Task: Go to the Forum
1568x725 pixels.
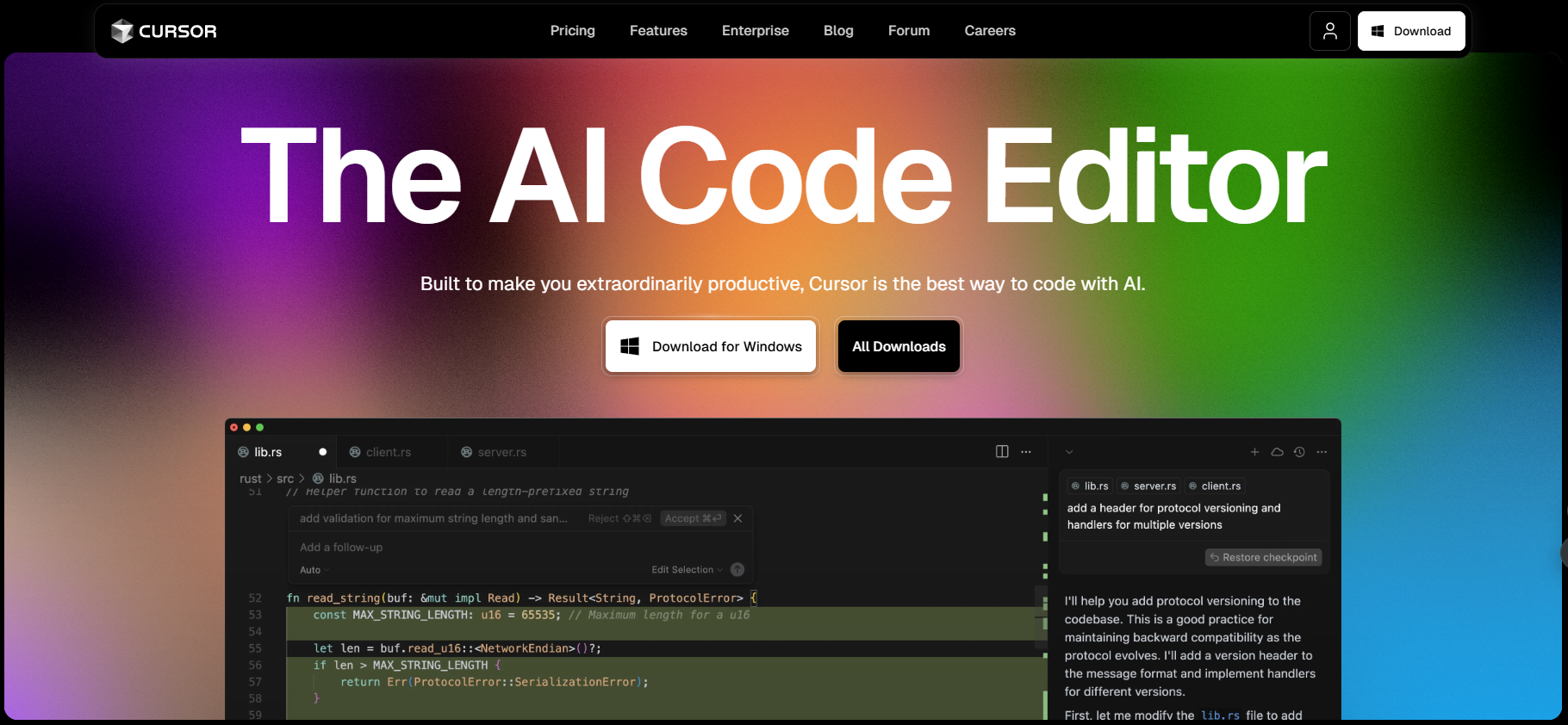Action: click(909, 31)
